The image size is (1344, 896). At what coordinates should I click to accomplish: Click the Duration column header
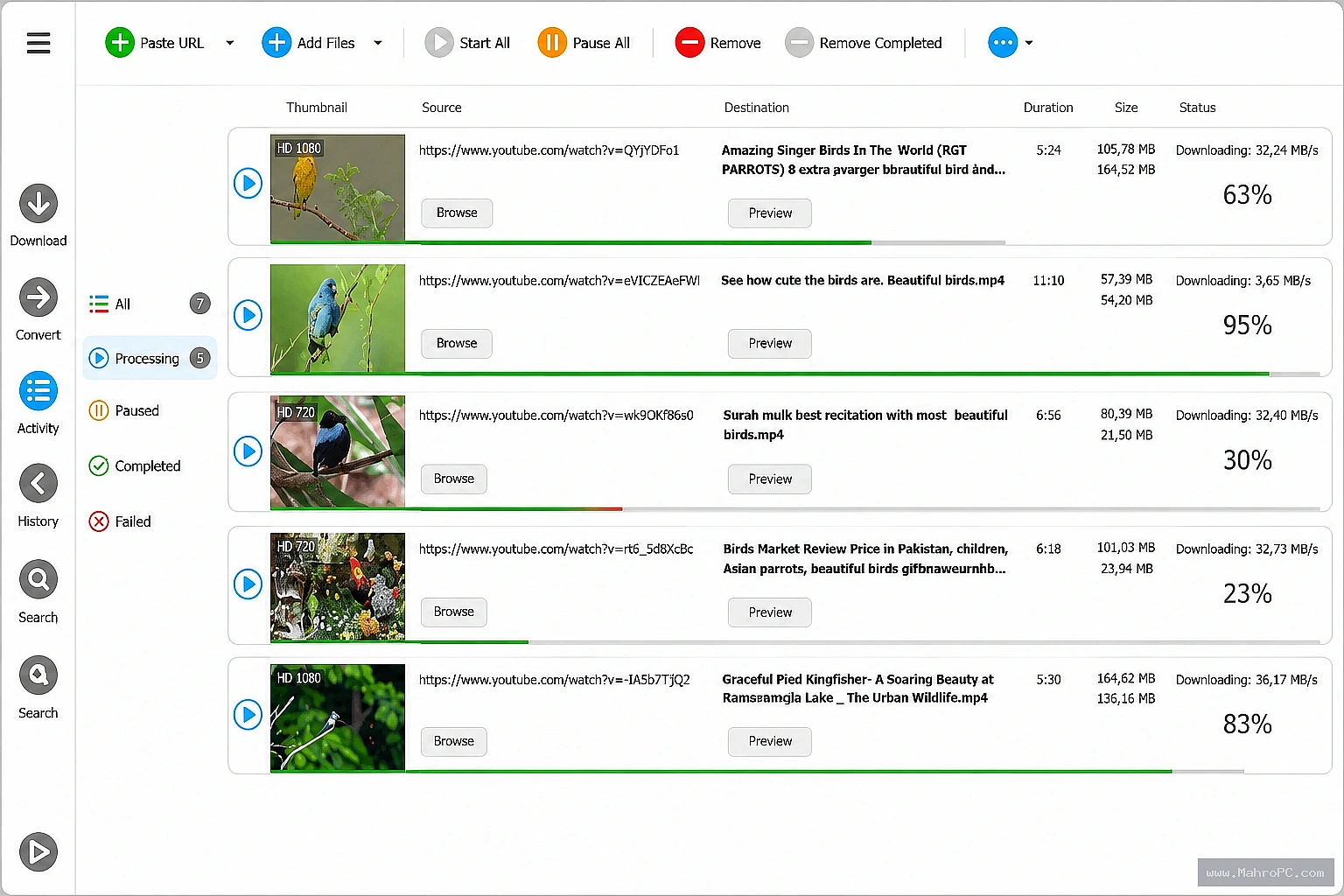[x=1048, y=108]
